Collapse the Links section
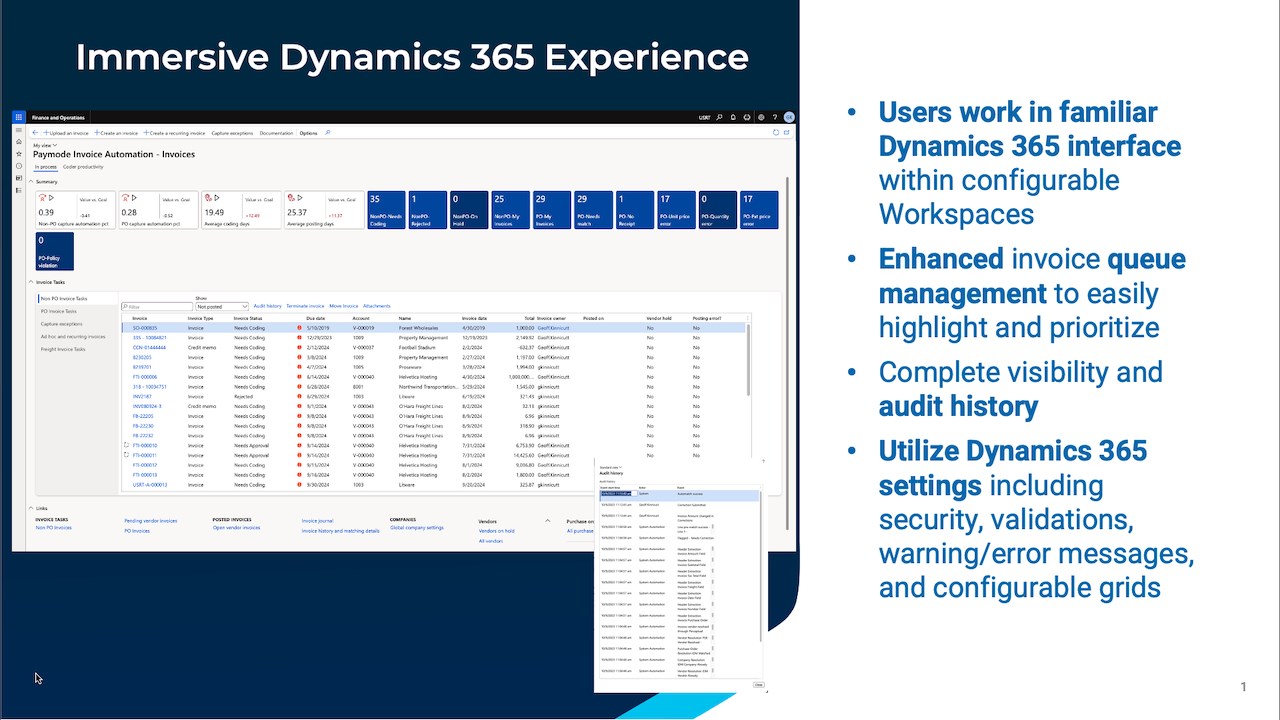The image size is (1280, 720). point(31,508)
